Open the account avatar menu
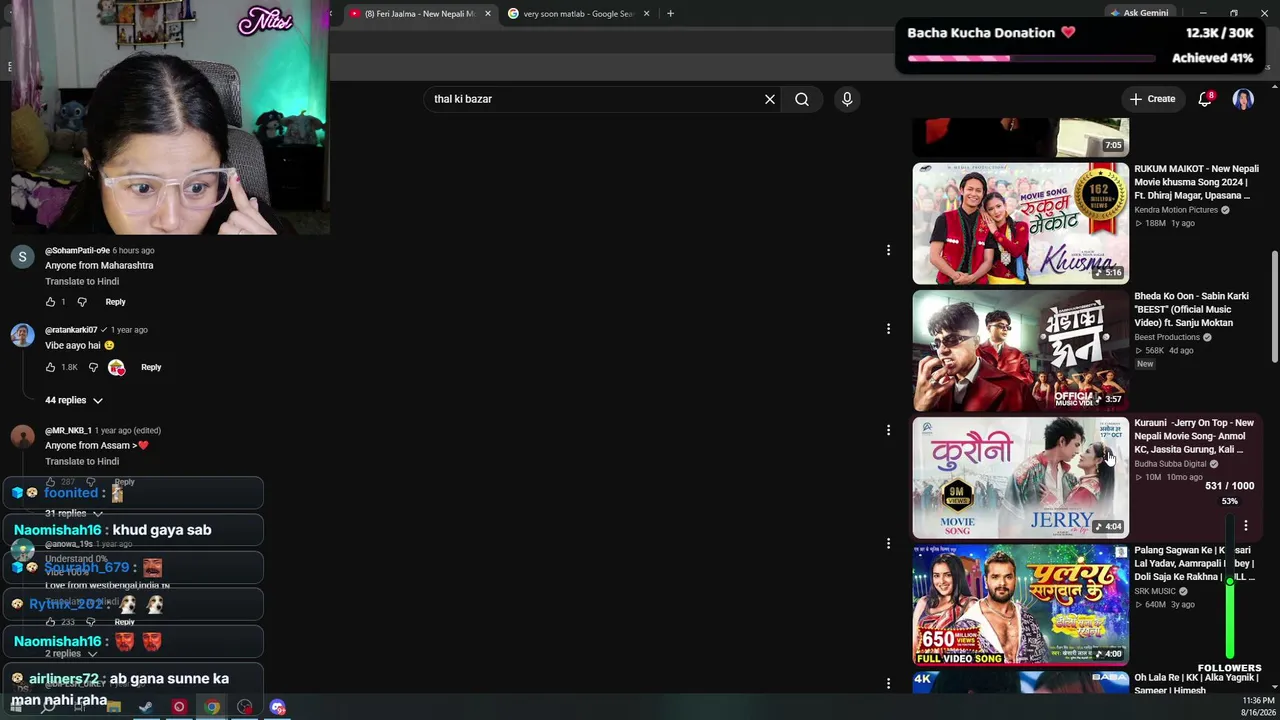This screenshot has width=1280, height=720. (x=1243, y=99)
